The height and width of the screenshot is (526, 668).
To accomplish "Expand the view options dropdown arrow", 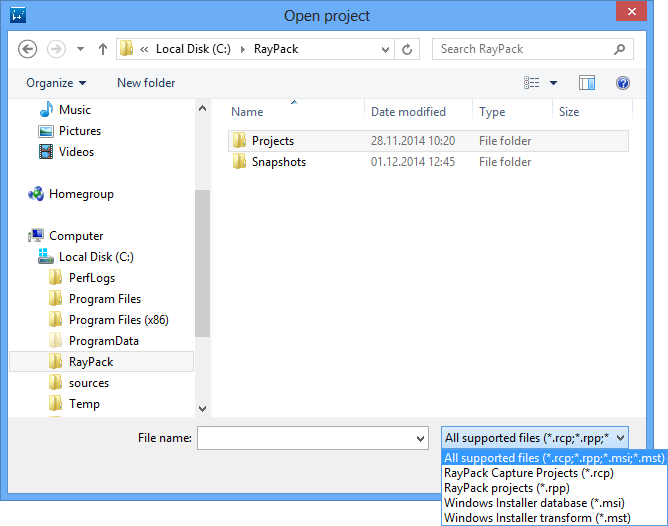I will pyautogui.click(x=553, y=83).
